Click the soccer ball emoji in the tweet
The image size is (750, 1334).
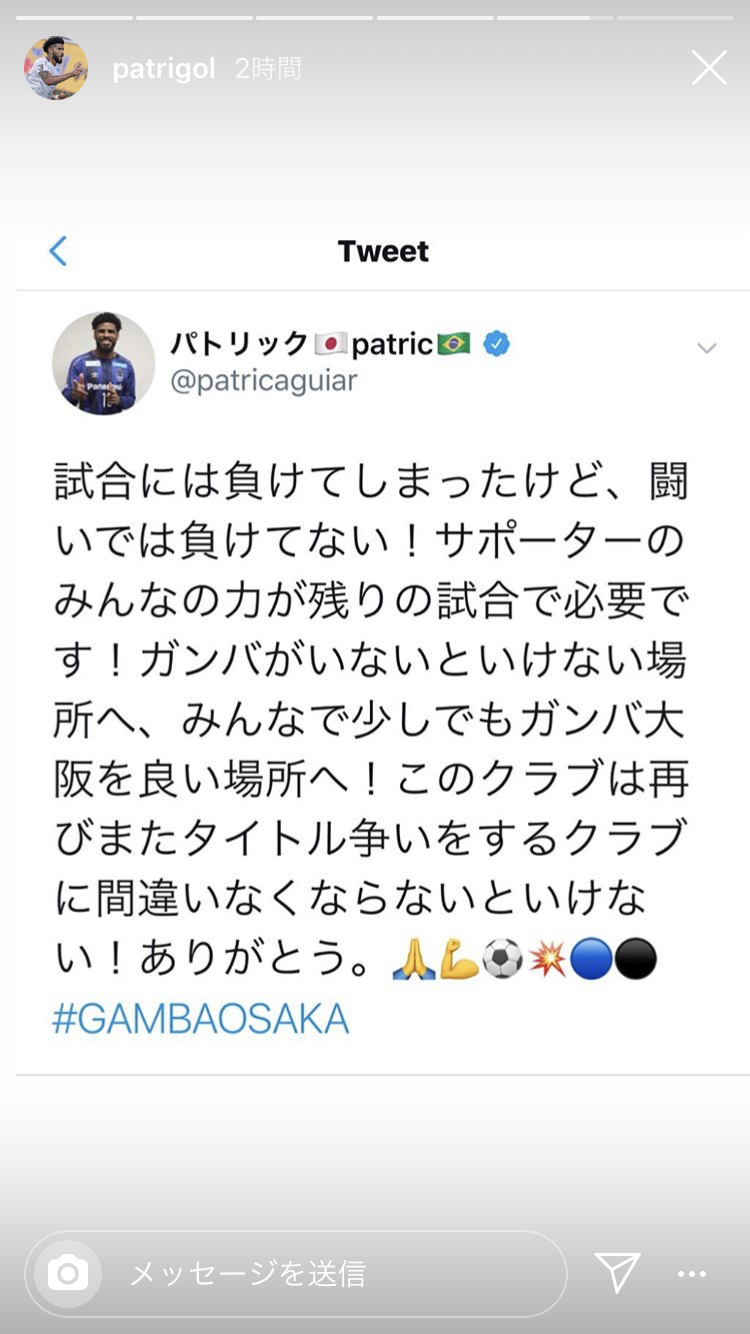pos(502,960)
